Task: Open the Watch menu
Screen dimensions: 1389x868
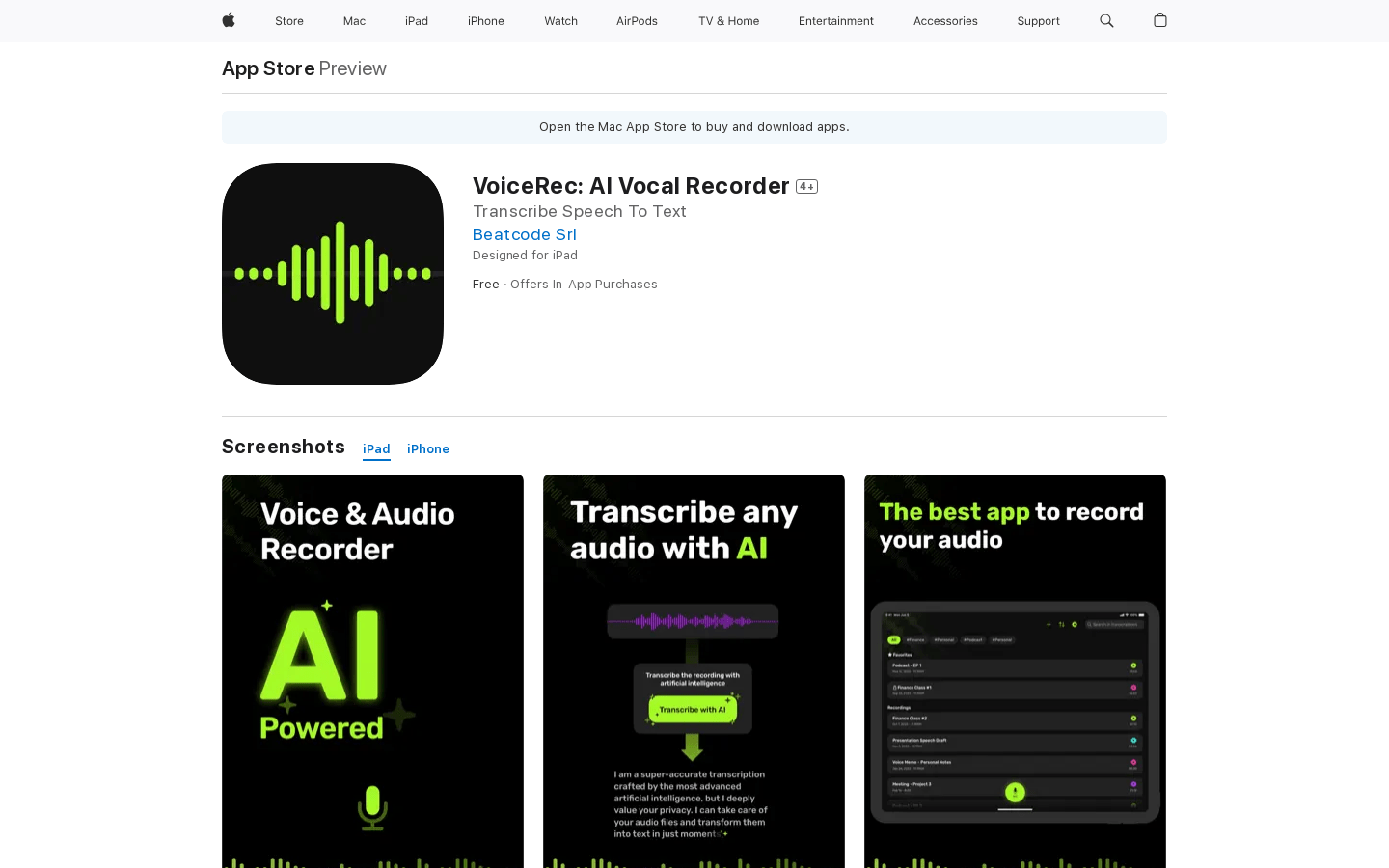Action: pyautogui.click(x=560, y=20)
